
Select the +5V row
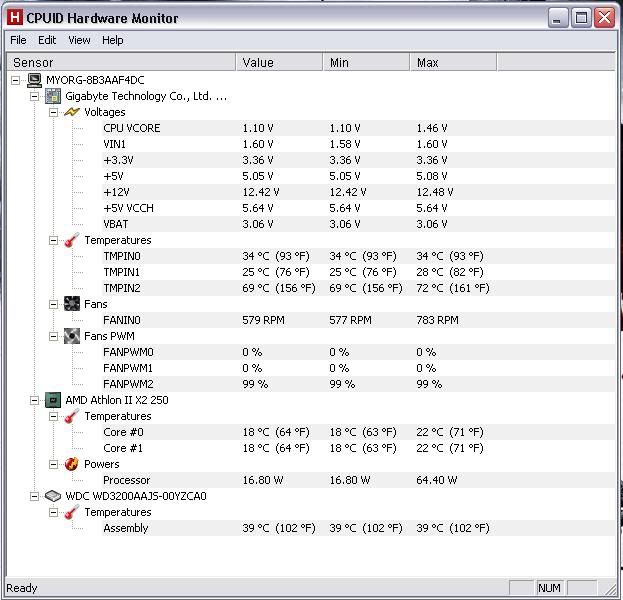[358, 176]
